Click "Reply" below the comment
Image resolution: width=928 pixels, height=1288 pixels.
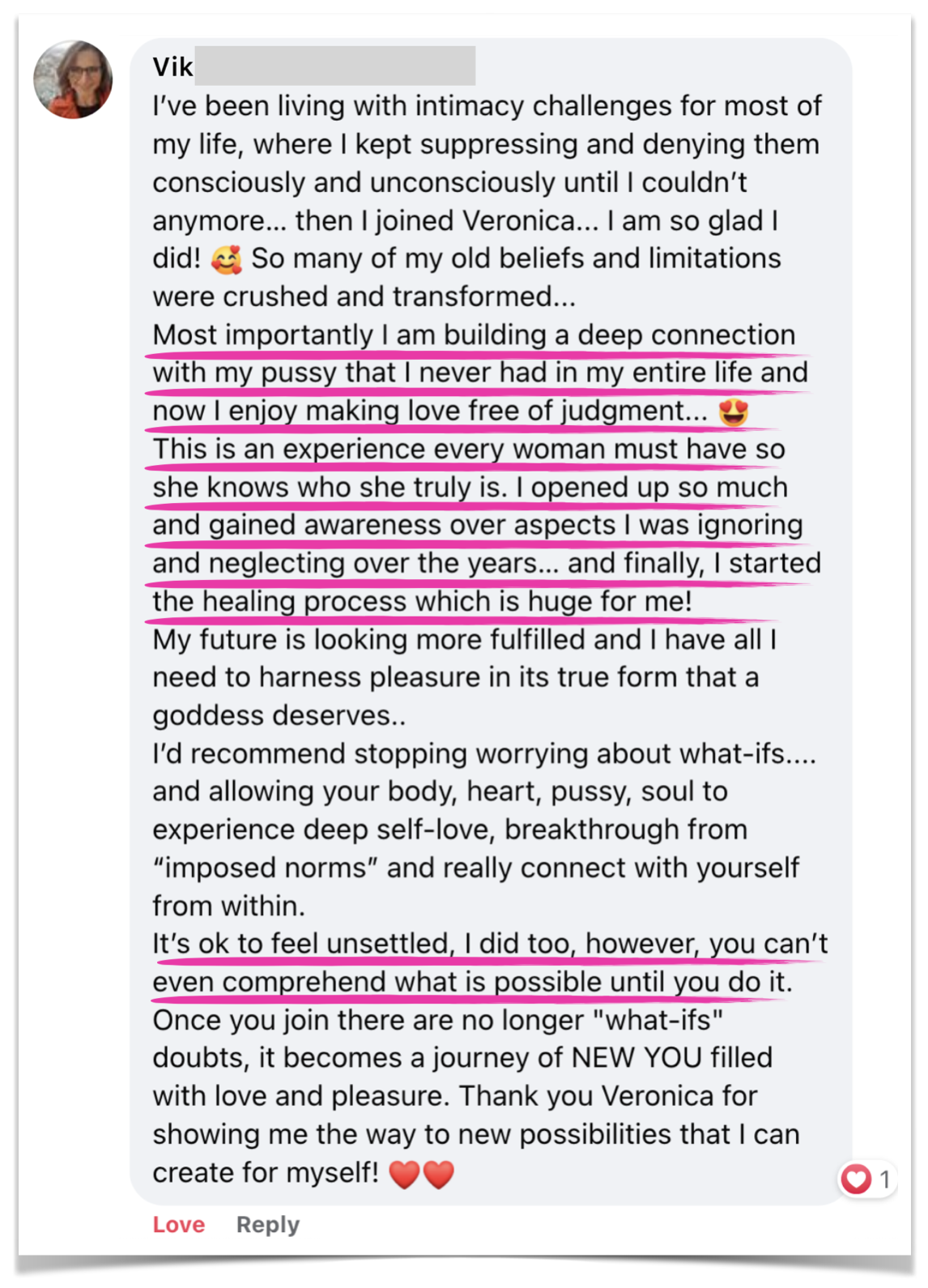coord(267,1224)
